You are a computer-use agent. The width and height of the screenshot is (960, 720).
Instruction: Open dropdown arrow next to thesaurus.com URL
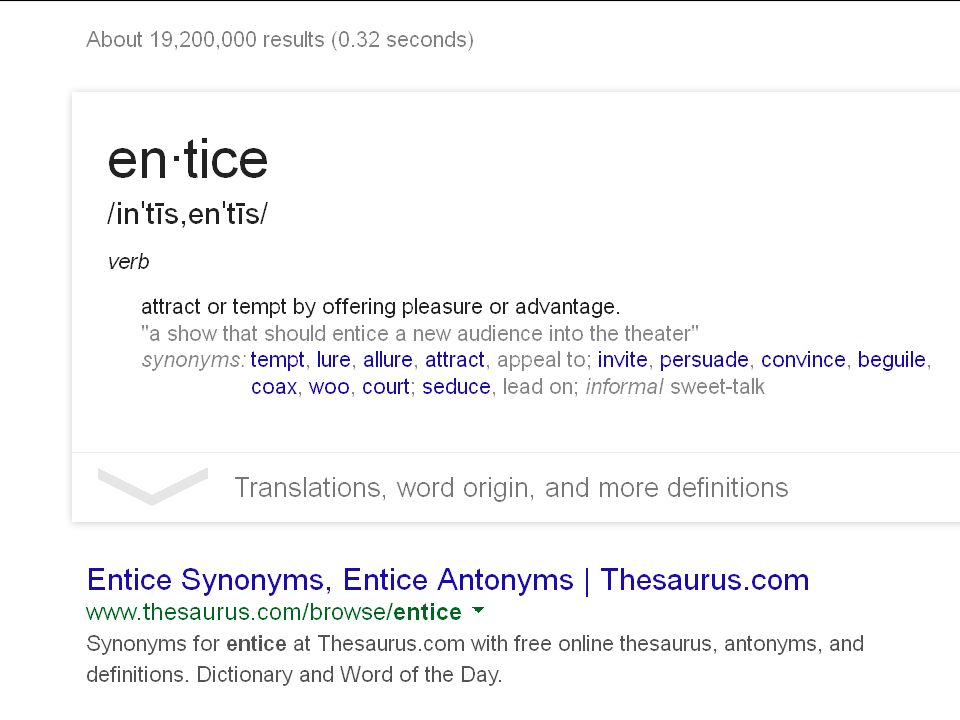(x=479, y=610)
